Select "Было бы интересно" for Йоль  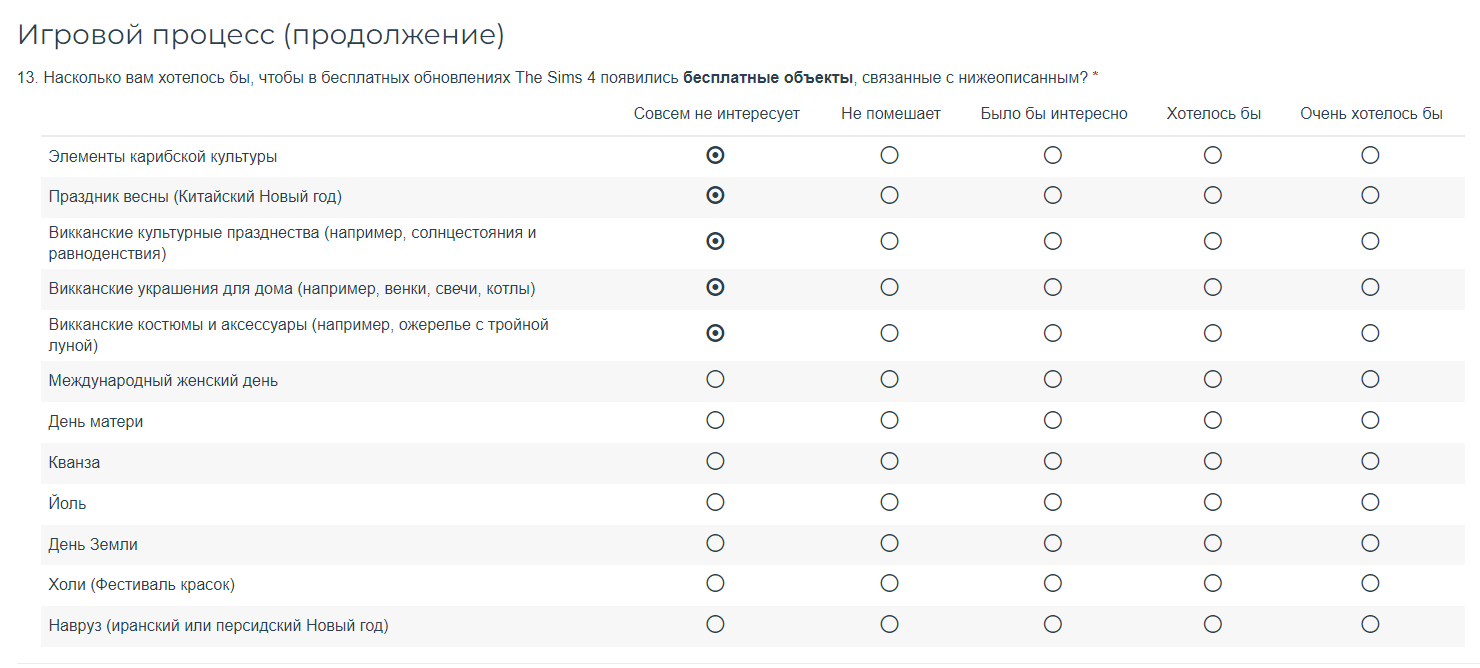click(1052, 502)
